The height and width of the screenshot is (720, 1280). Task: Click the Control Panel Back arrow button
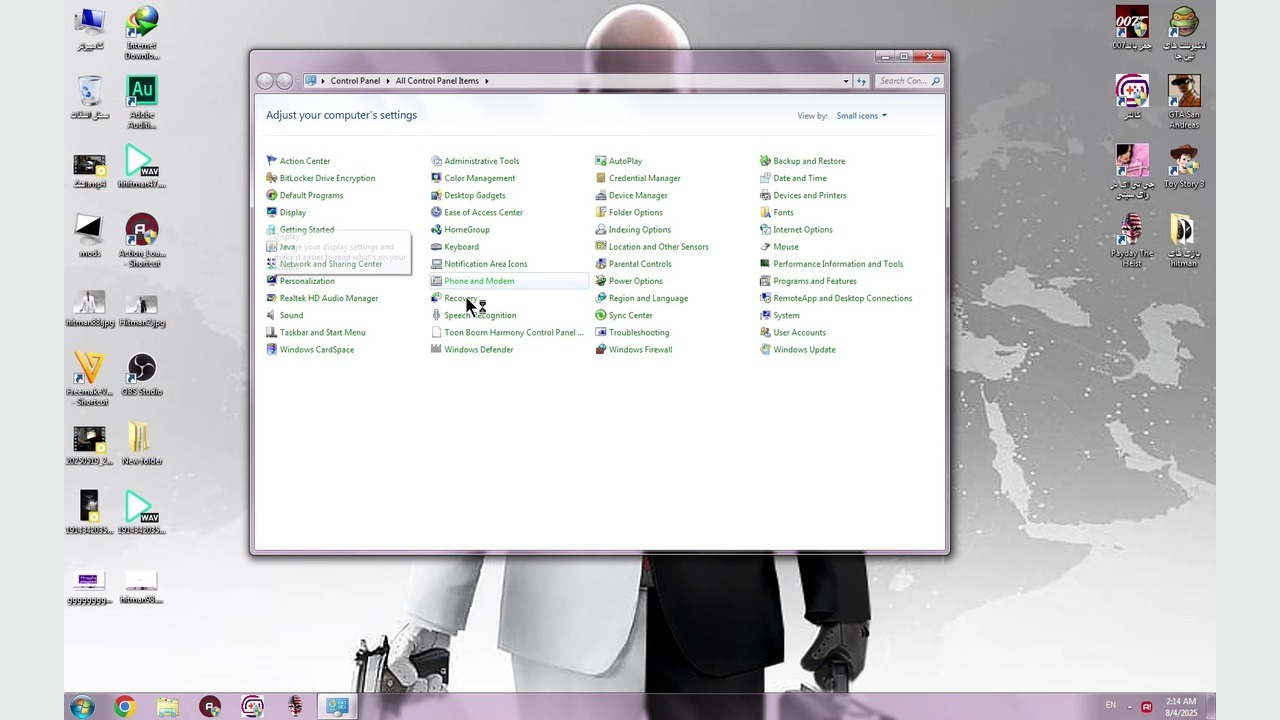click(265, 81)
